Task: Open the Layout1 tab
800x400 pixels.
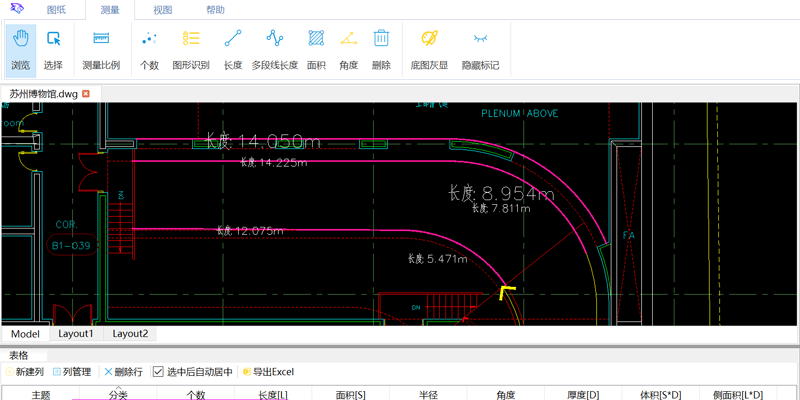Action: coord(76,334)
